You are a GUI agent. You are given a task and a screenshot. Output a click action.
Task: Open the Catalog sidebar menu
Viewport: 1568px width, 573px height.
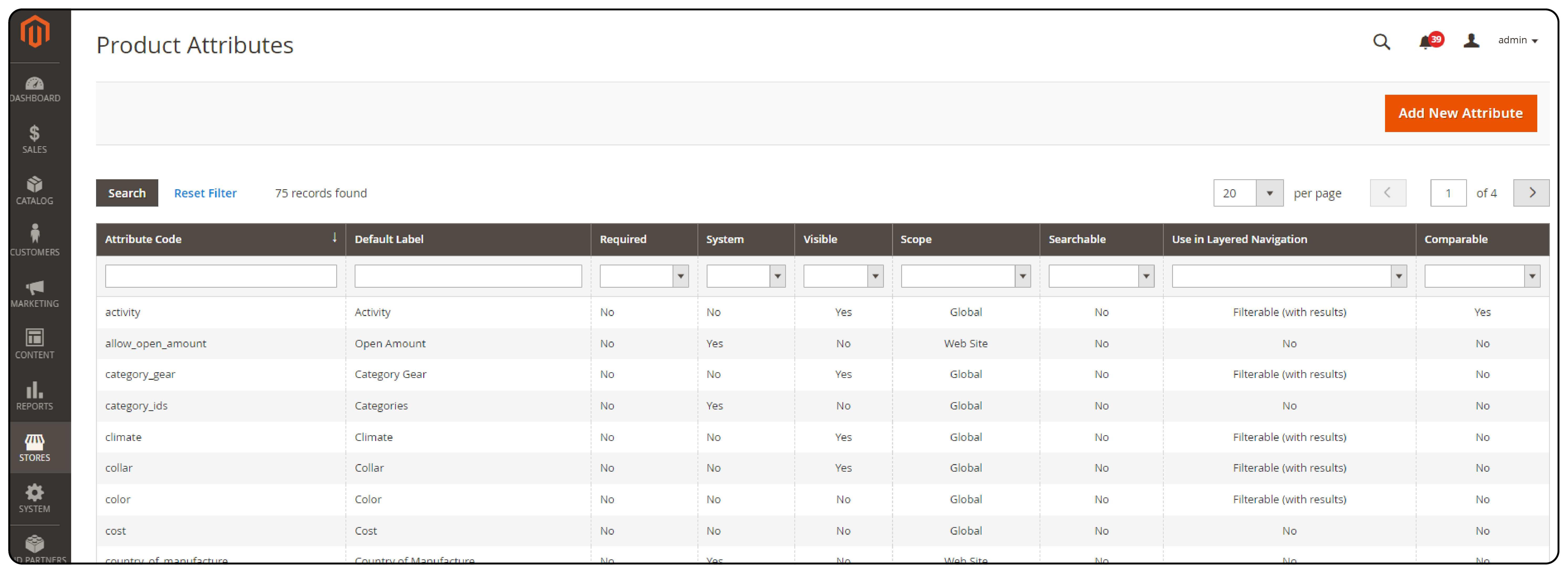35,191
